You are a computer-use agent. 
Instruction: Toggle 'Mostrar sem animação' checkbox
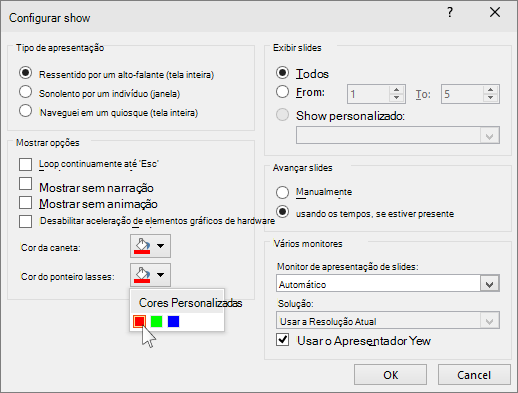click(25, 203)
